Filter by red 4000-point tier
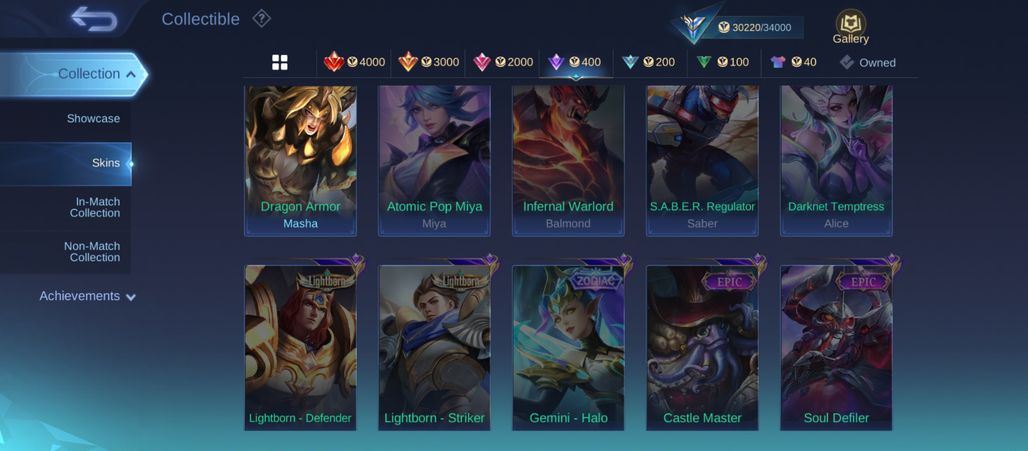Viewport: 1028px width, 451px height. (x=354, y=62)
